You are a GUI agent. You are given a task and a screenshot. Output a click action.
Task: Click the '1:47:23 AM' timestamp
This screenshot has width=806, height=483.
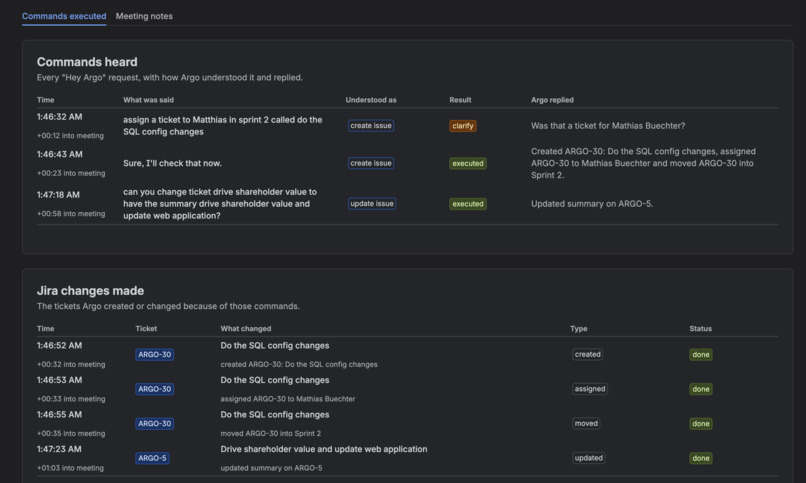pos(59,449)
